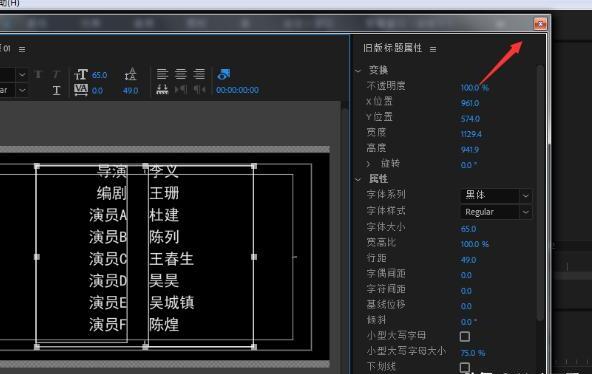Click 宽高比 value 100.0 %
592x374 pixels.
pyautogui.click(x=474, y=244)
